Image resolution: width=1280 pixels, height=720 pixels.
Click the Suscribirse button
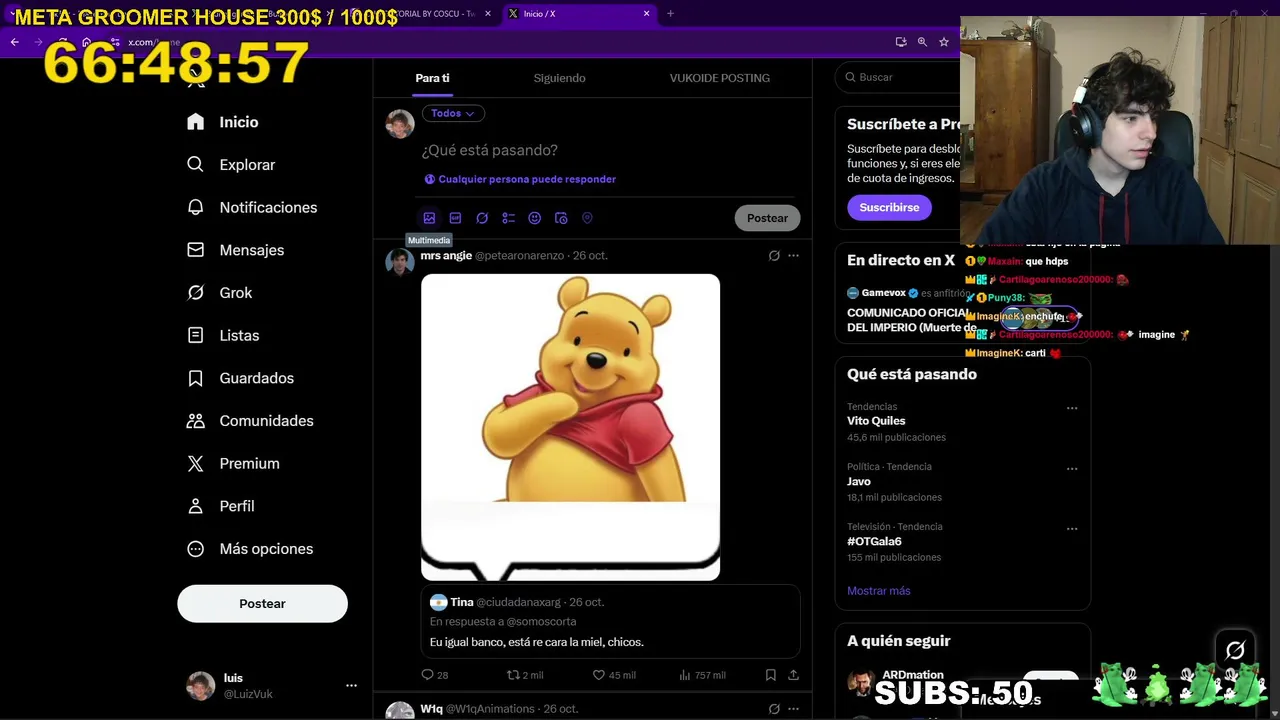tap(889, 207)
